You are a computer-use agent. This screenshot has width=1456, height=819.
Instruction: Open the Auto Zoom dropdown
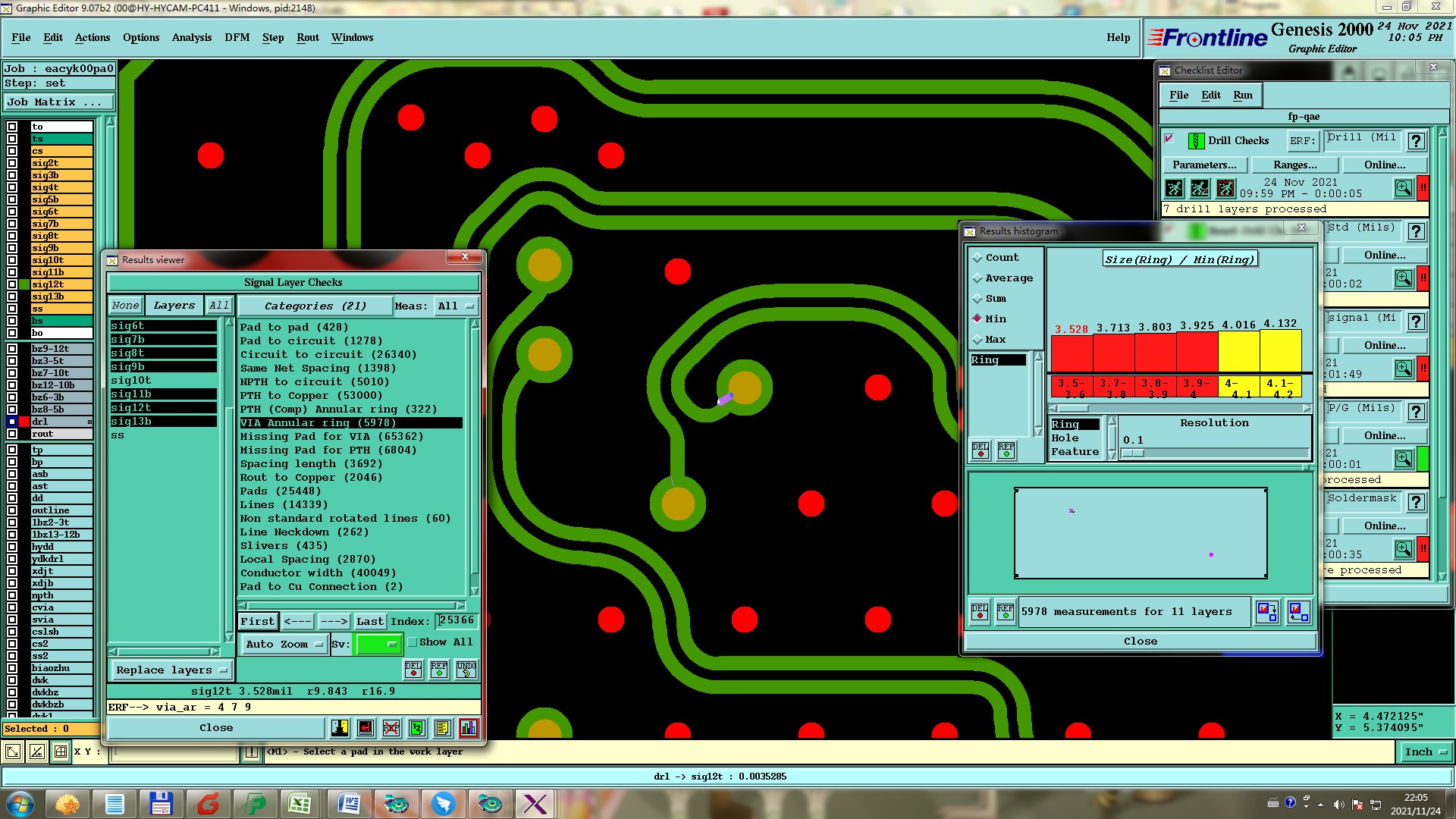pyautogui.click(x=284, y=644)
